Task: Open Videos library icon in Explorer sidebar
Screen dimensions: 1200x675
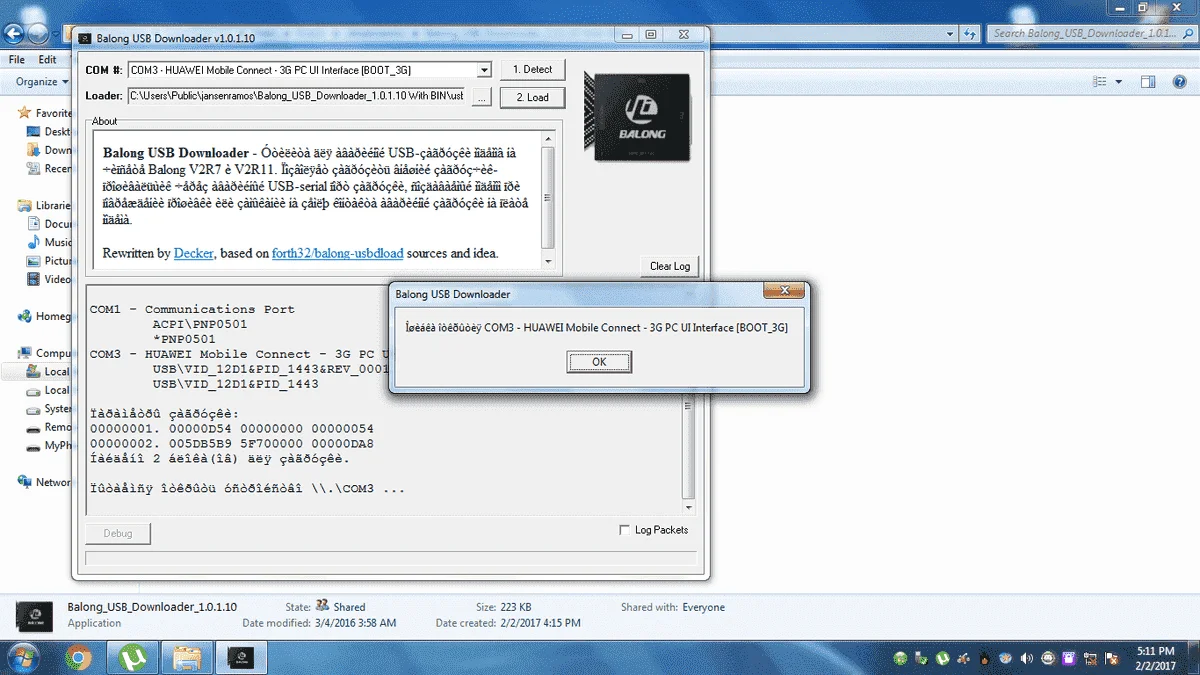Action: coord(34,279)
